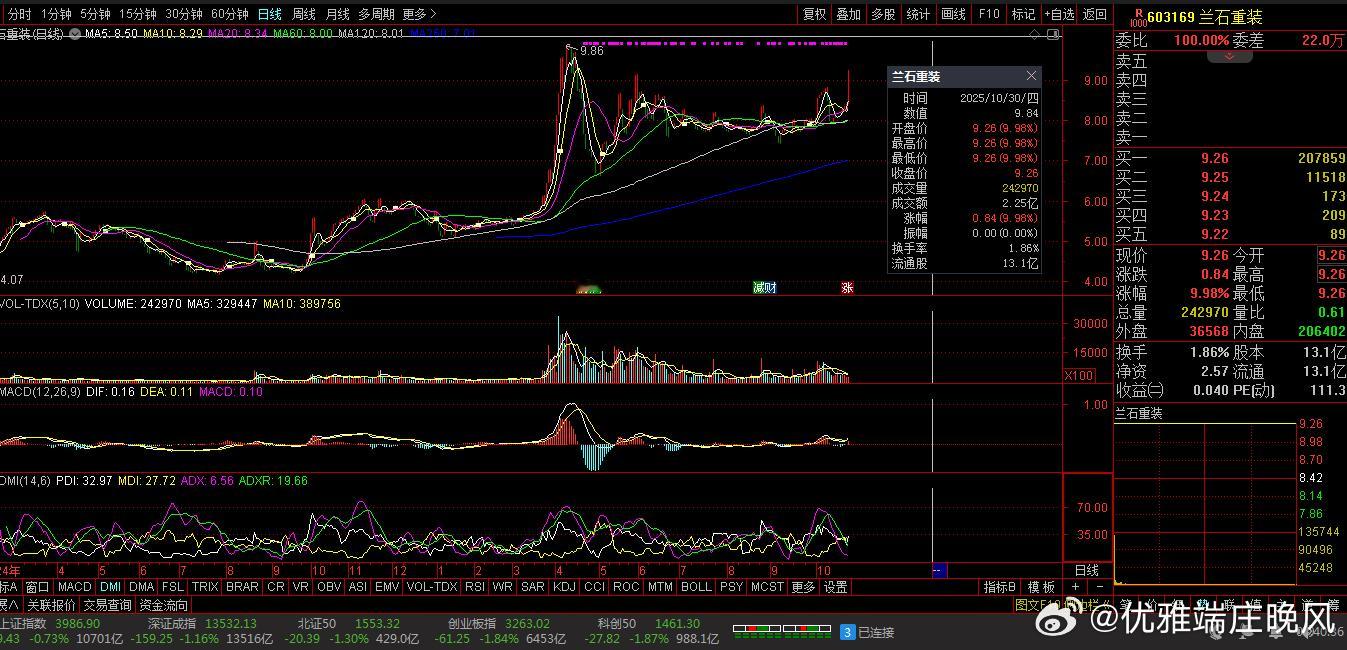Select the BRAR indicator tab
The width and height of the screenshot is (1347, 650).
tap(243, 587)
